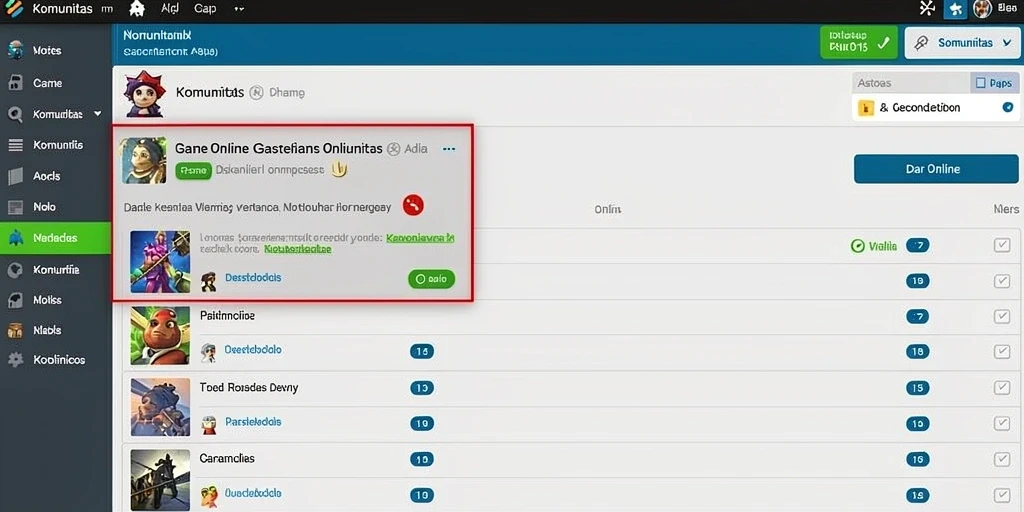Click the Komunitas logo icon in top bar

coord(14,8)
